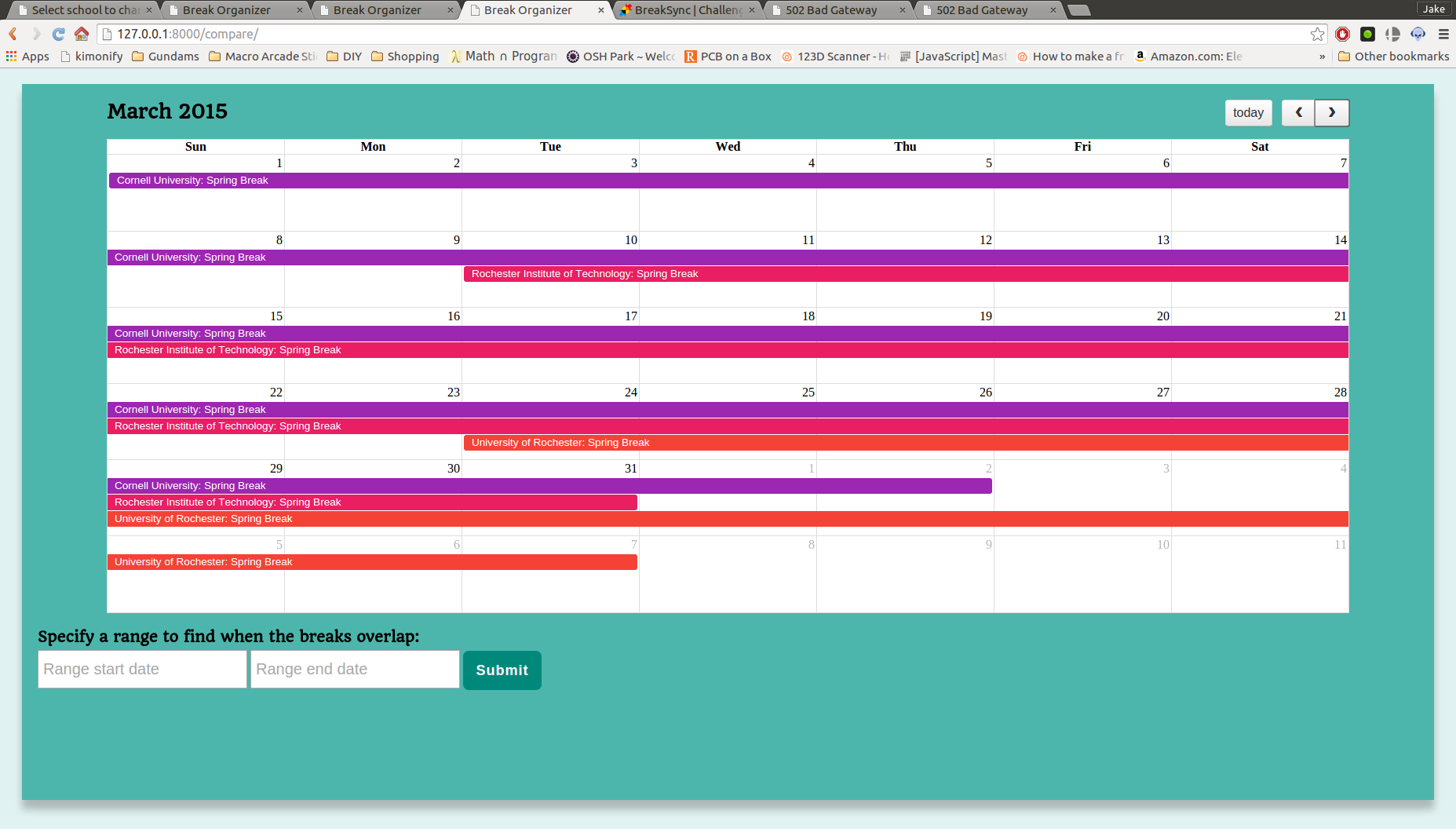
Task: Open the Gundams bookmark folder
Action: pos(166,57)
